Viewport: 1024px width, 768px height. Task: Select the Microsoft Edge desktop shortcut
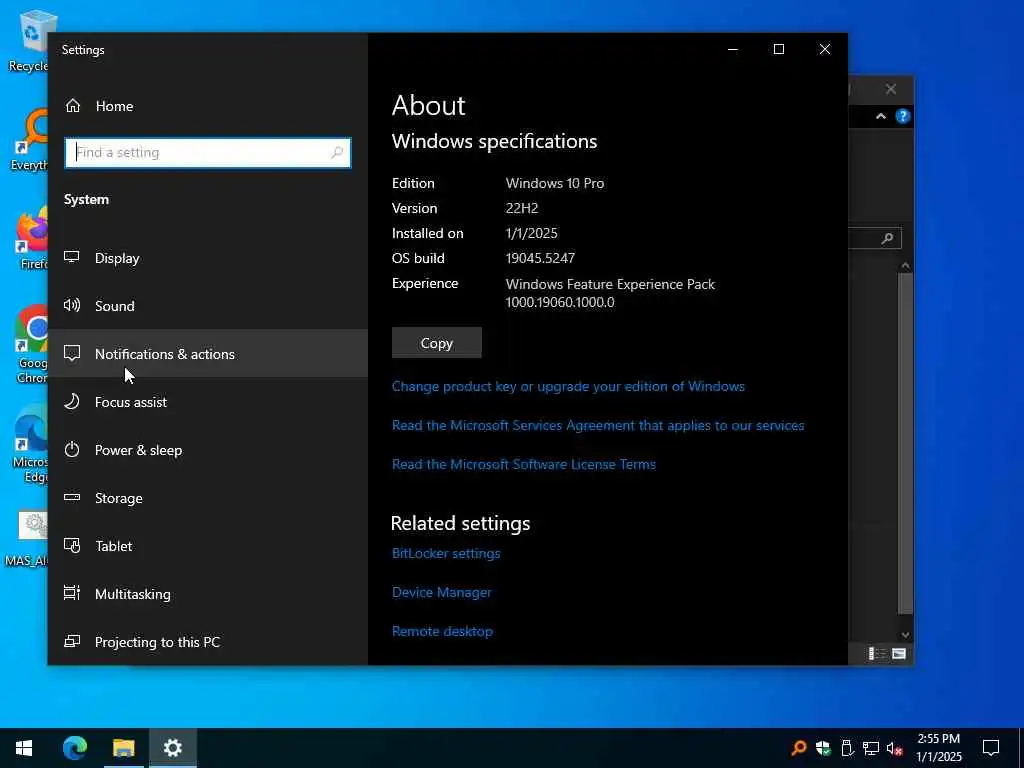tap(30, 444)
